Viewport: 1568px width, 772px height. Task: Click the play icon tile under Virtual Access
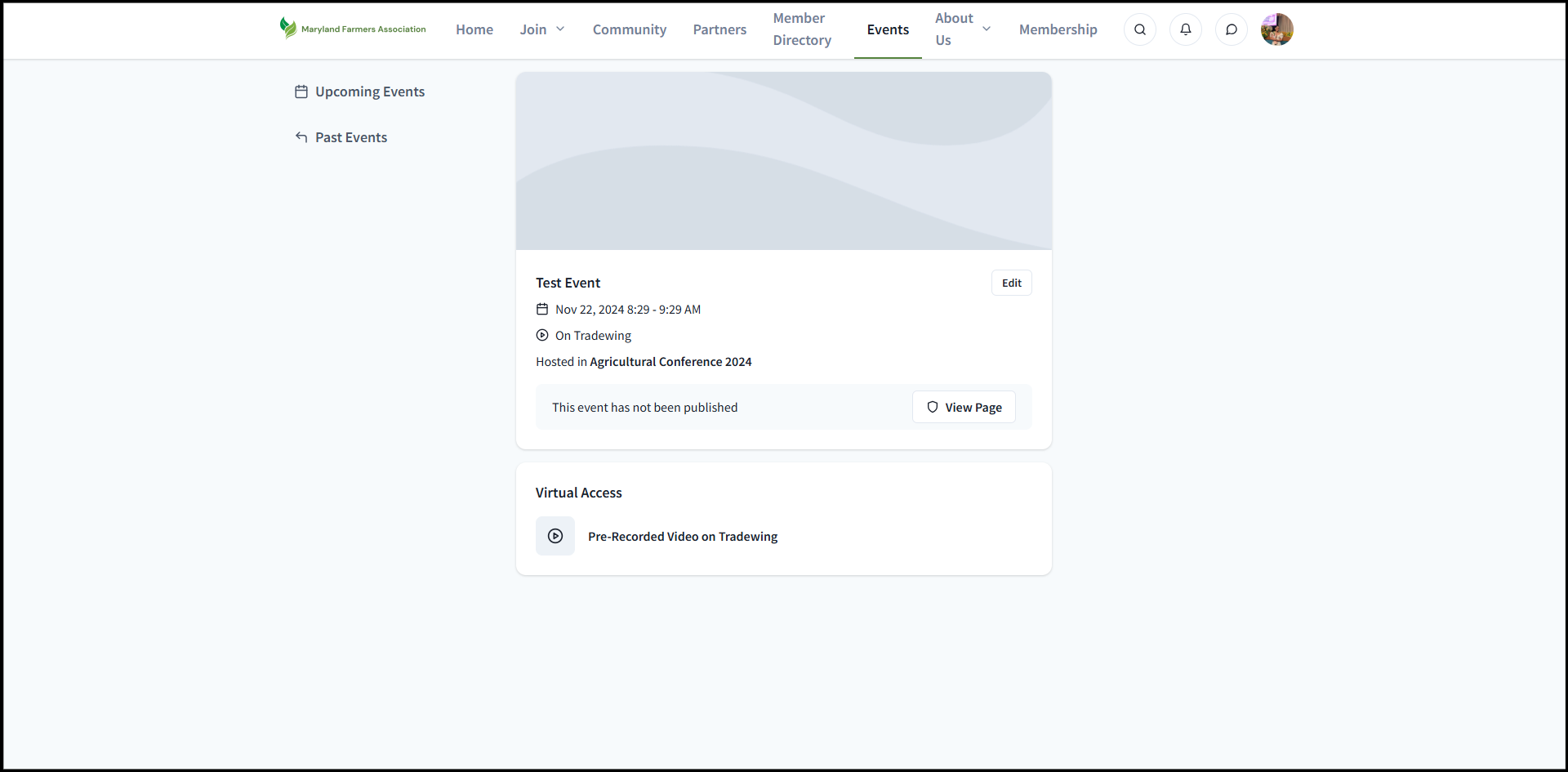pos(555,536)
